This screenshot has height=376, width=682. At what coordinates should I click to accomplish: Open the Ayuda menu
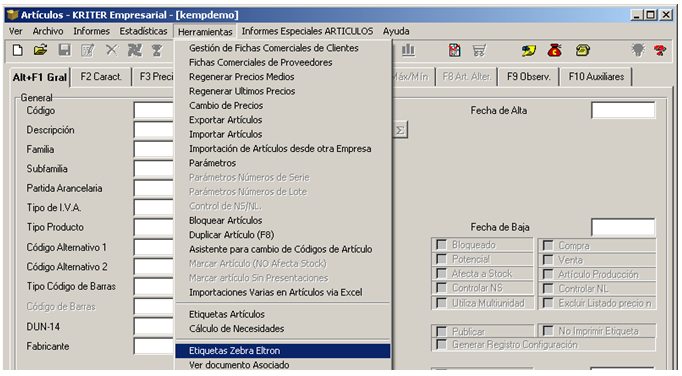click(x=396, y=31)
